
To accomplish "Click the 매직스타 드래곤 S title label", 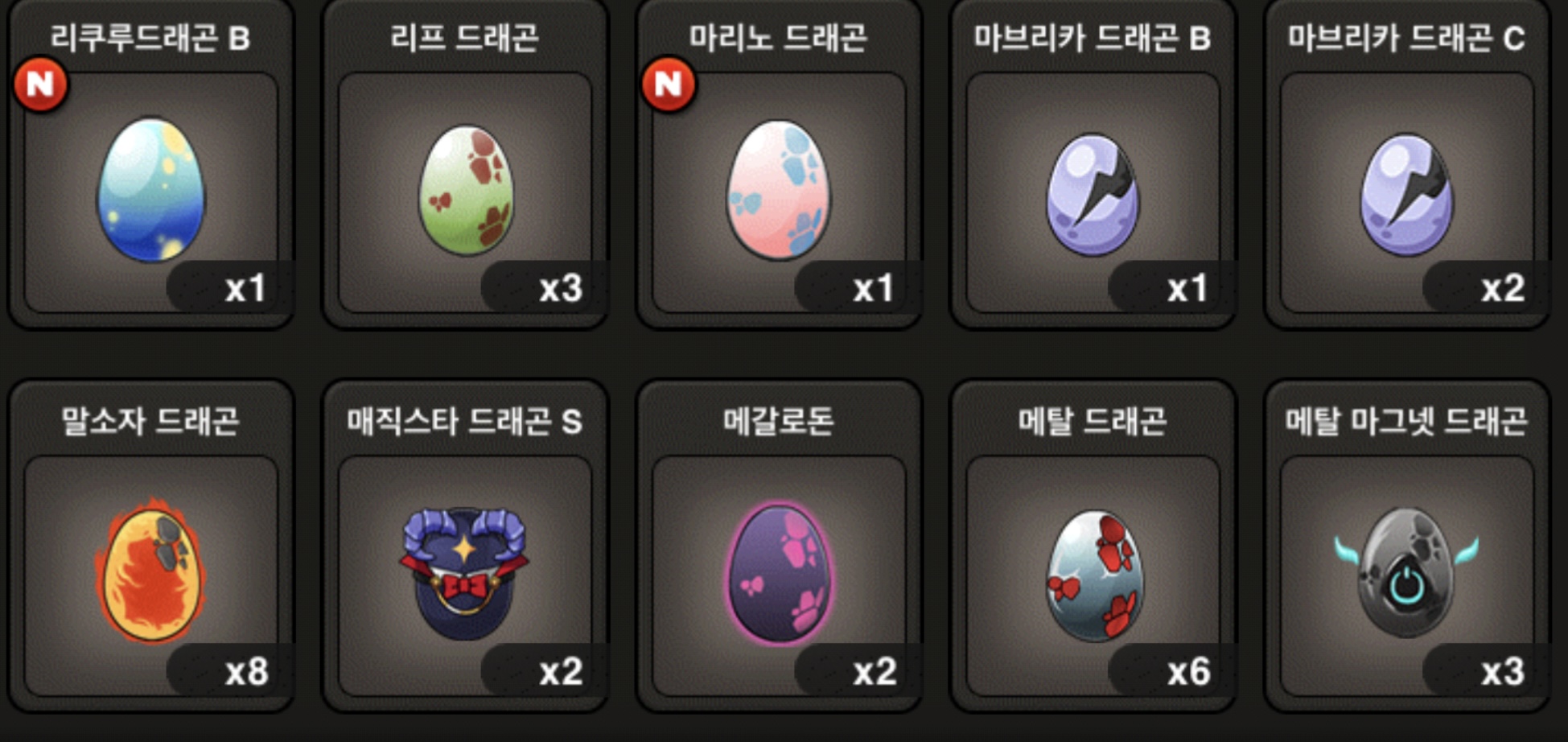I will point(464,421).
